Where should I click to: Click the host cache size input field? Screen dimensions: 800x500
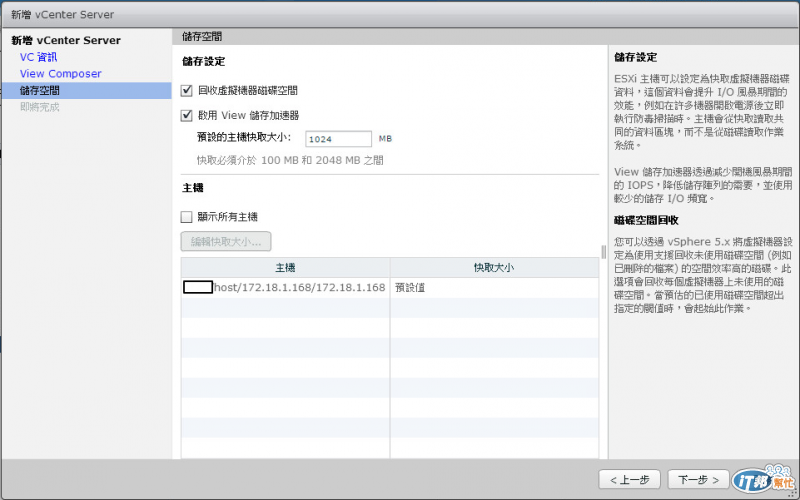coord(338,139)
